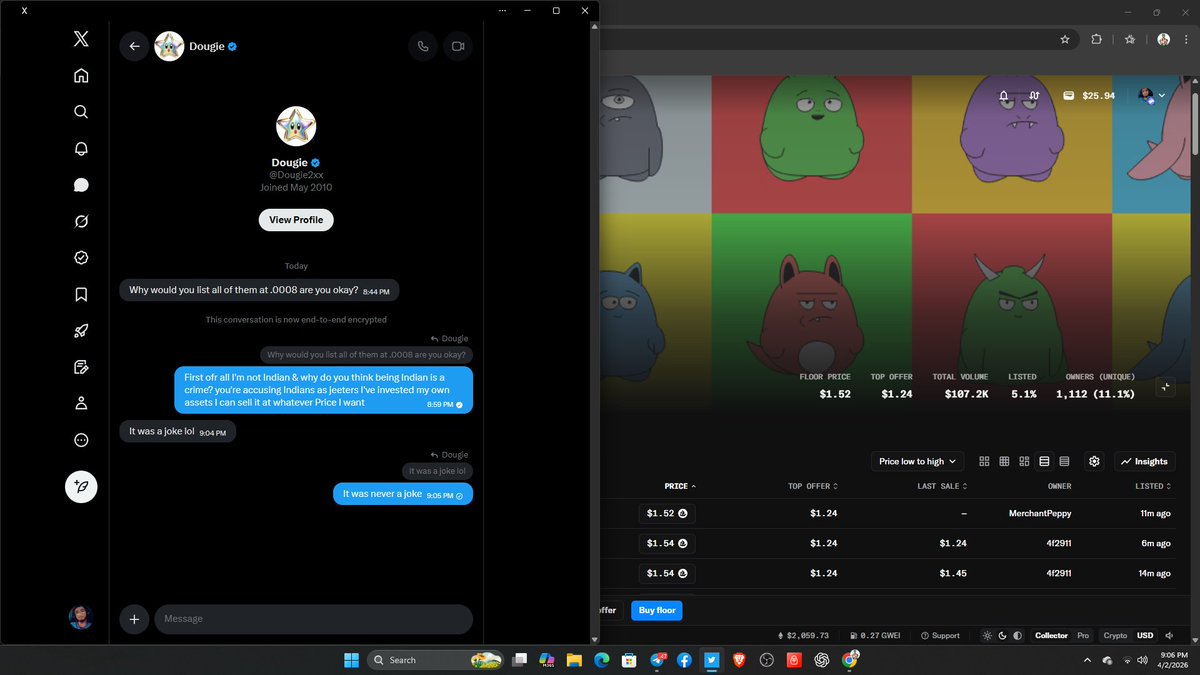Expand the marketplace account avatar menu

click(1152, 96)
